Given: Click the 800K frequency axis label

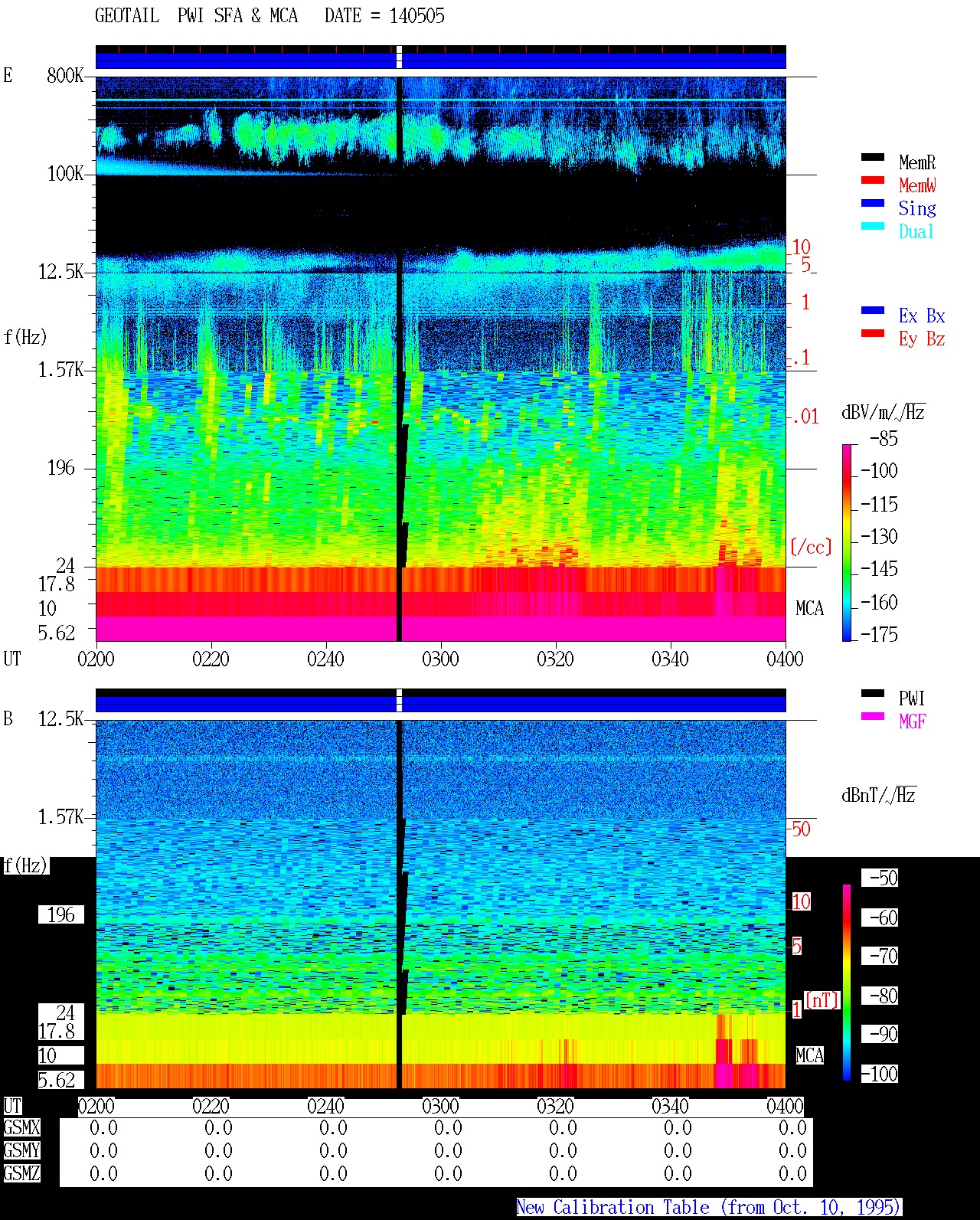Looking at the screenshot, I should pyautogui.click(x=65, y=75).
